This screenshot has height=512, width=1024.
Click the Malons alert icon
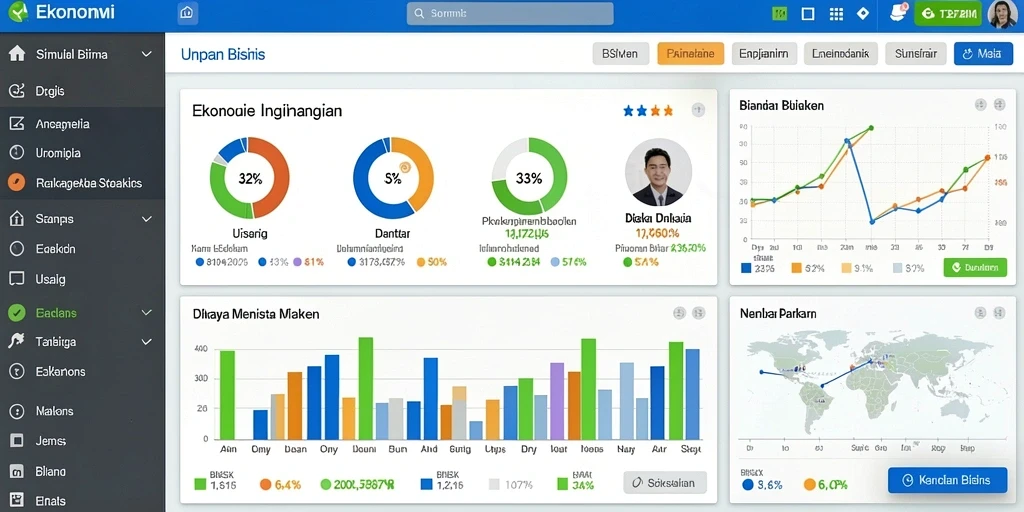(16, 411)
